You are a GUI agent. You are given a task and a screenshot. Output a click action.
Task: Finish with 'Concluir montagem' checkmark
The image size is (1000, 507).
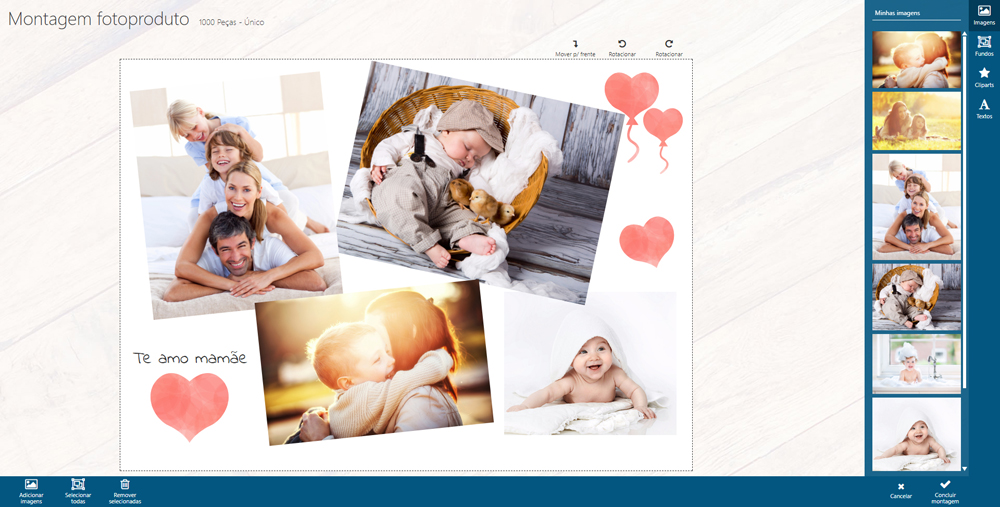tap(945, 485)
